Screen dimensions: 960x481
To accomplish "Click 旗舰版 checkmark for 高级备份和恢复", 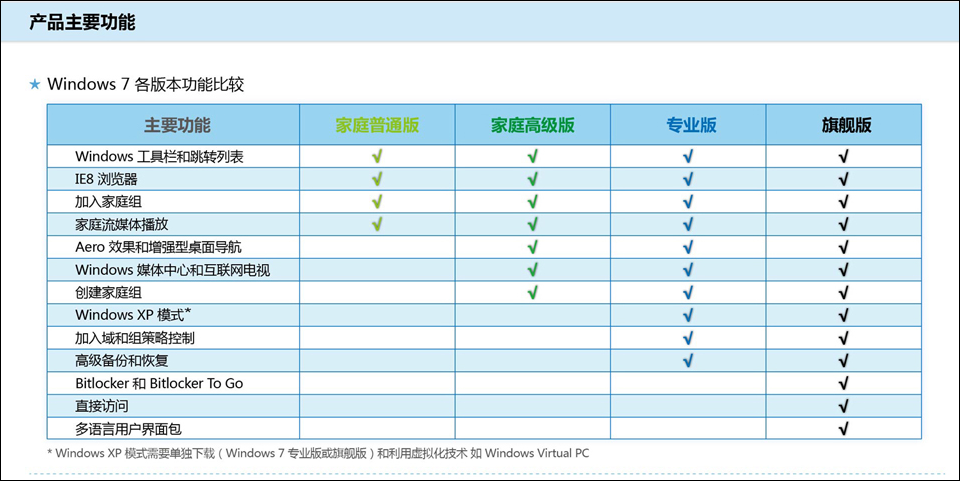I will tap(844, 360).
